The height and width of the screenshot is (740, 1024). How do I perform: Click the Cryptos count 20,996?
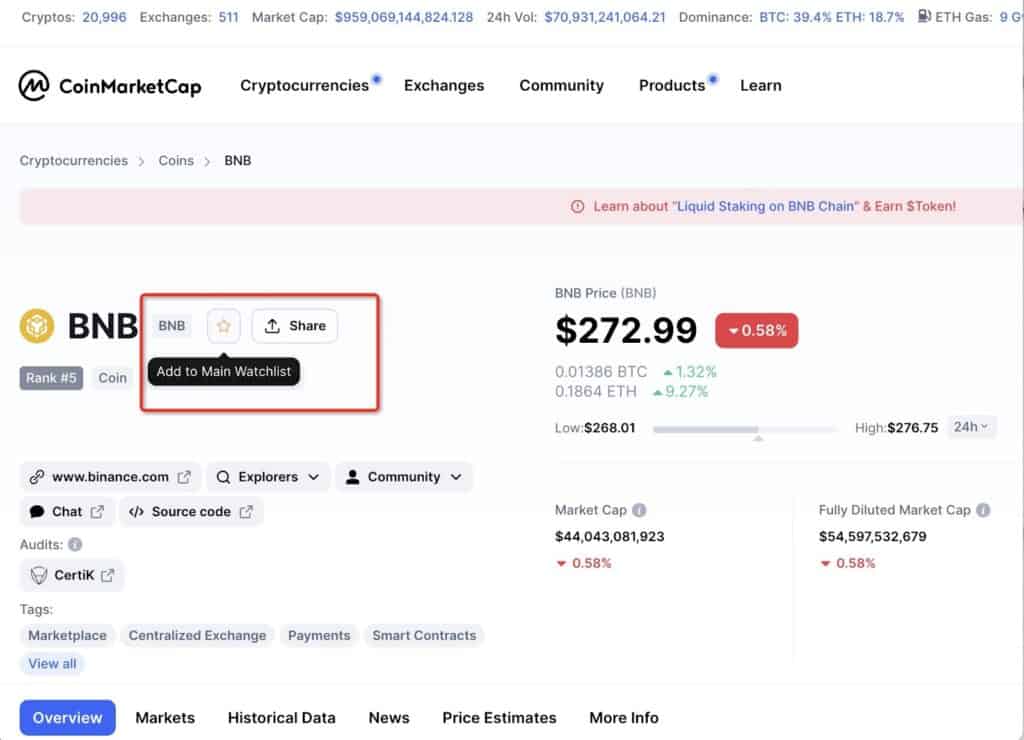point(104,17)
